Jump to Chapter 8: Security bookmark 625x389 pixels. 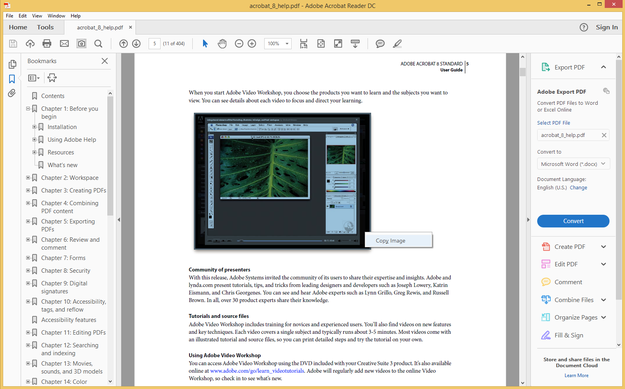pos(65,271)
